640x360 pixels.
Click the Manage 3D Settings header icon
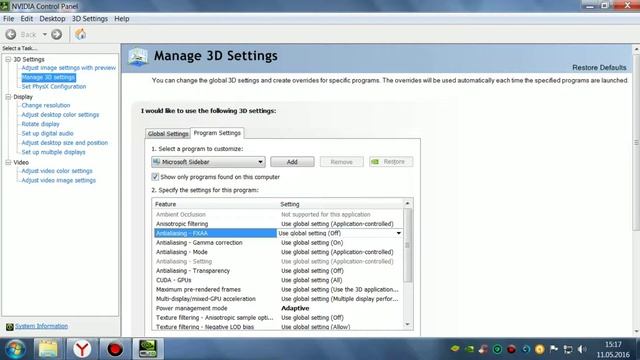[x=138, y=57]
